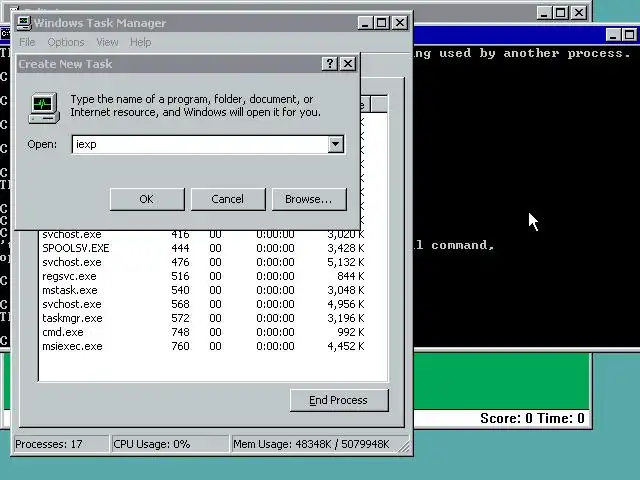Expand the Open field dropdown arrow
The width and height of the screenshot is (640, 480).
(336, 144)
